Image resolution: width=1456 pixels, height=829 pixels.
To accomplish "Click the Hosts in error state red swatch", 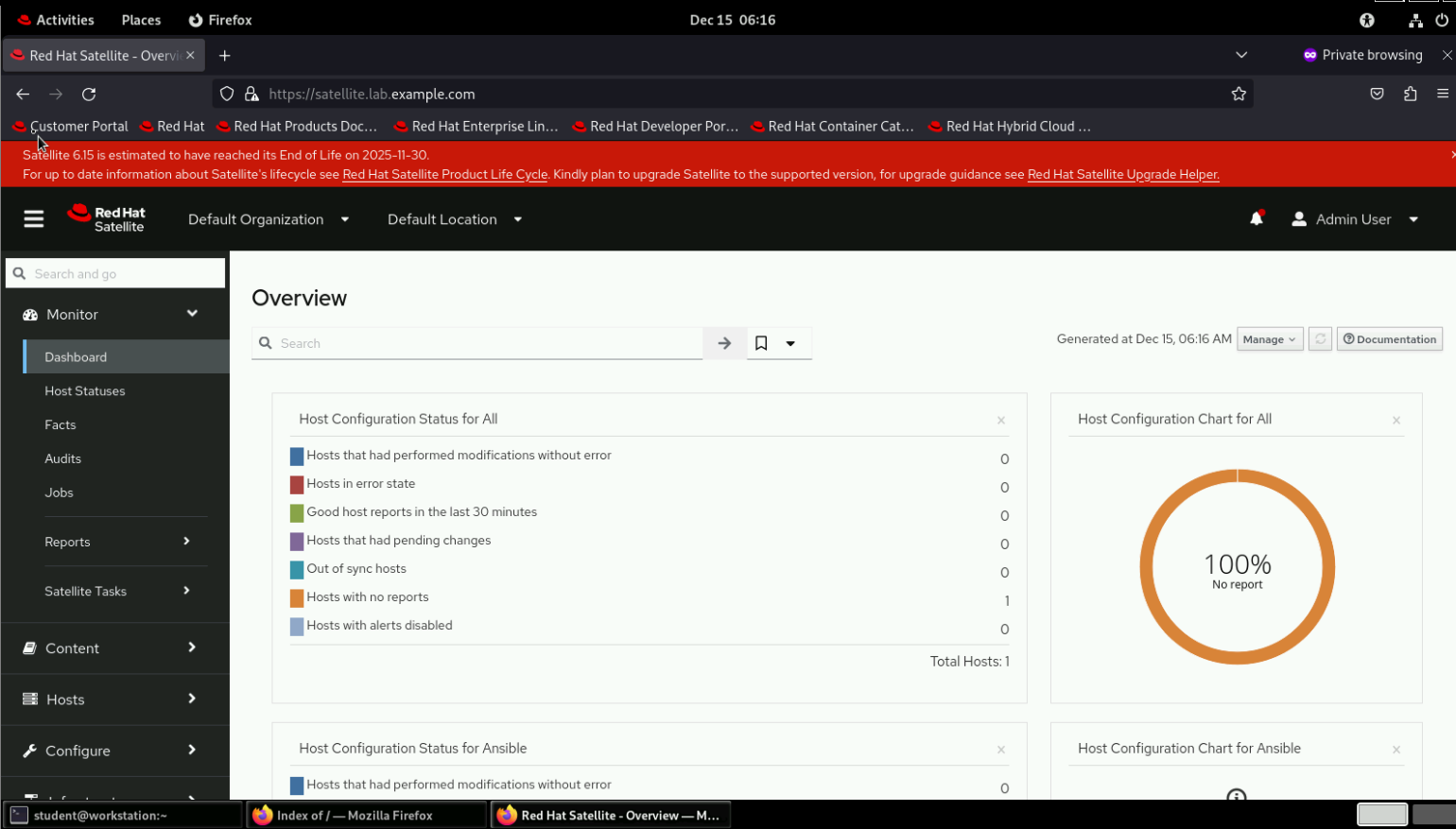I will click(x=297, y=484).
